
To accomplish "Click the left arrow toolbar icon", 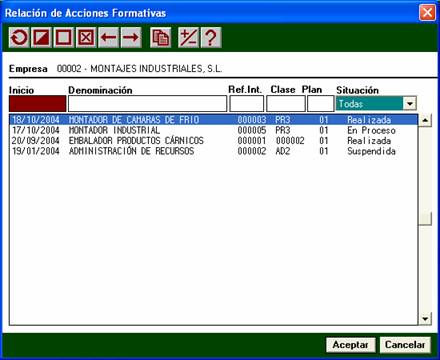I will pyautogui.click(x=109, y=37).
